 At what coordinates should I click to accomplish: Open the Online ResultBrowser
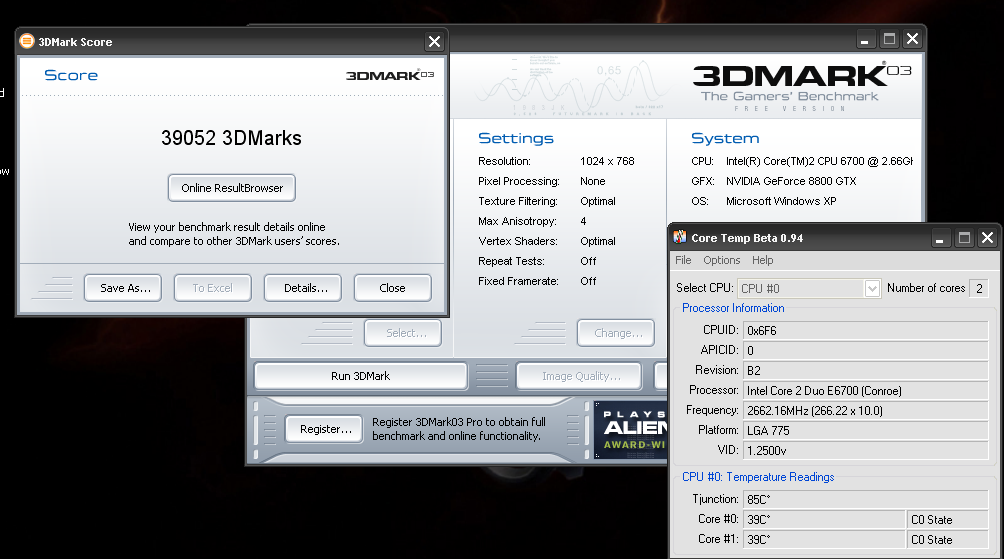(232, 188)
